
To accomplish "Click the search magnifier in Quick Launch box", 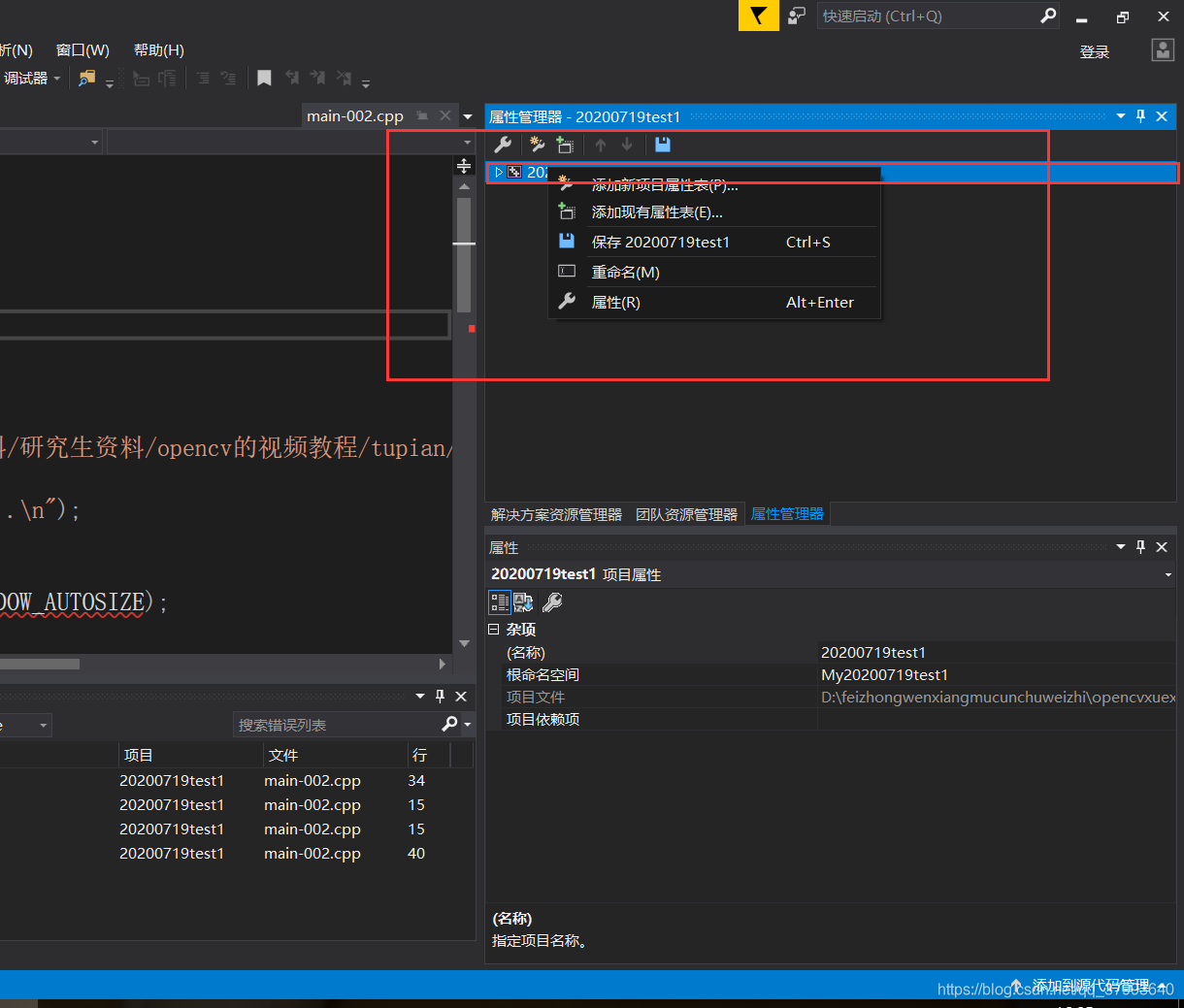I will (x=1047, y=16).
